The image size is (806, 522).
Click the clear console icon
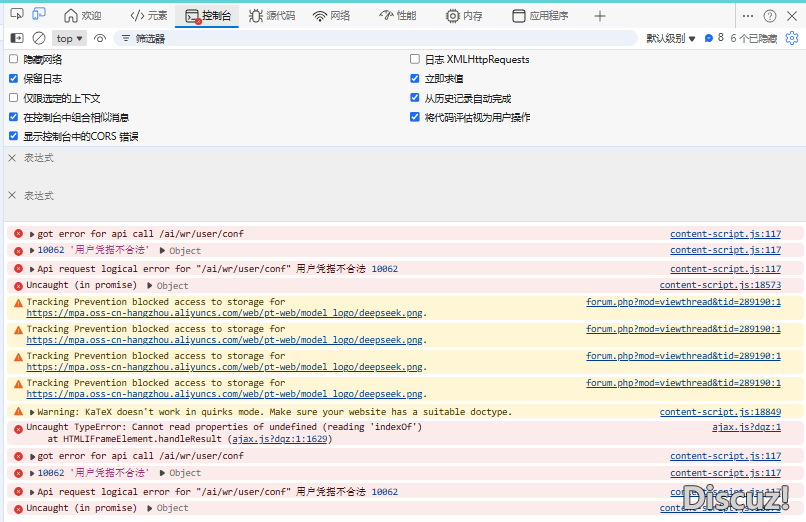tap(39, 38)
